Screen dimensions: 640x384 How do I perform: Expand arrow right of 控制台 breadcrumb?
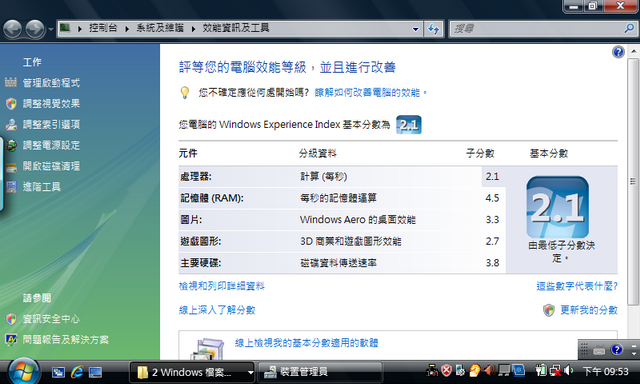pos(127,29)
